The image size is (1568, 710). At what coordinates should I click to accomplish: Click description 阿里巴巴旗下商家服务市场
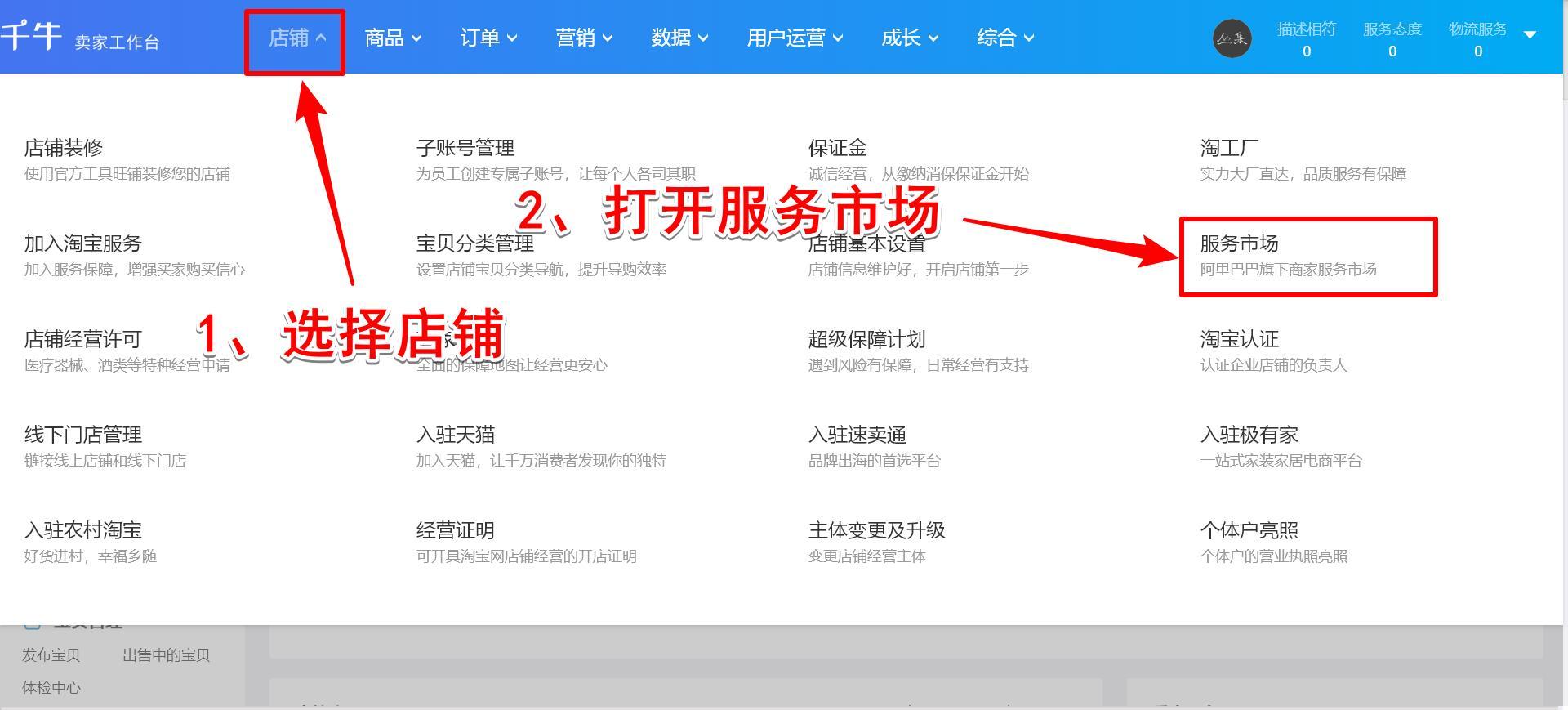pyautogui.click(x=1289, y=270)
